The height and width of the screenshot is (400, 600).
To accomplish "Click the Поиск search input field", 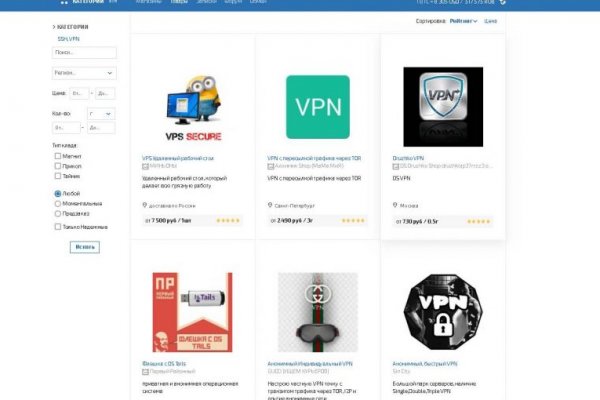I will tap(84, 52).
